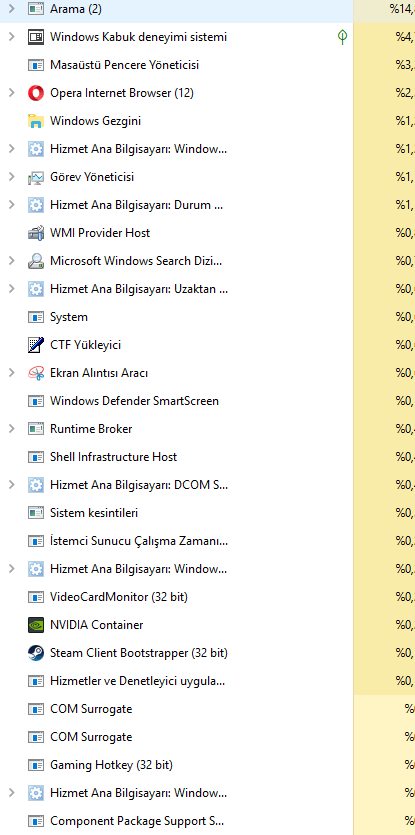The image size is (415, 835).
Task: Expand the Arama (2) process group
Action: 12,9
